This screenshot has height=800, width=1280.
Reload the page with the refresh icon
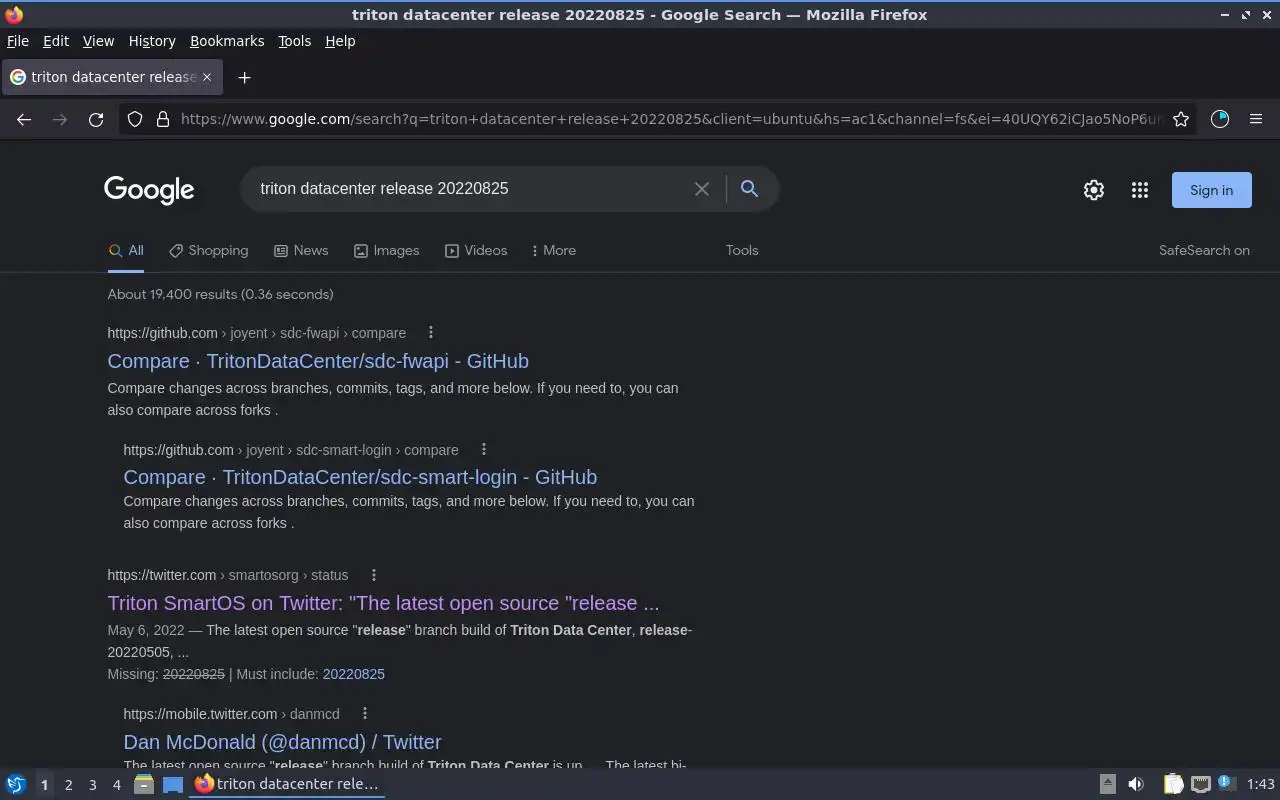point(96,119)
